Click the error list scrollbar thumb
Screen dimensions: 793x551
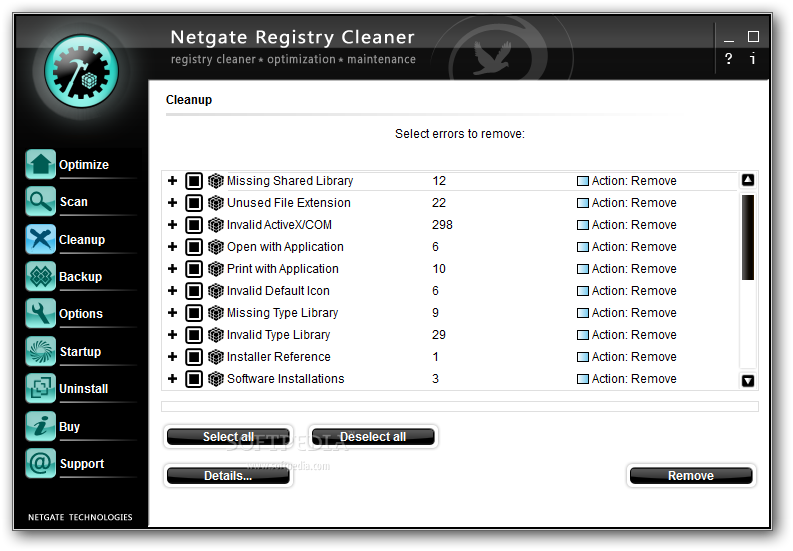coord(748,237)
